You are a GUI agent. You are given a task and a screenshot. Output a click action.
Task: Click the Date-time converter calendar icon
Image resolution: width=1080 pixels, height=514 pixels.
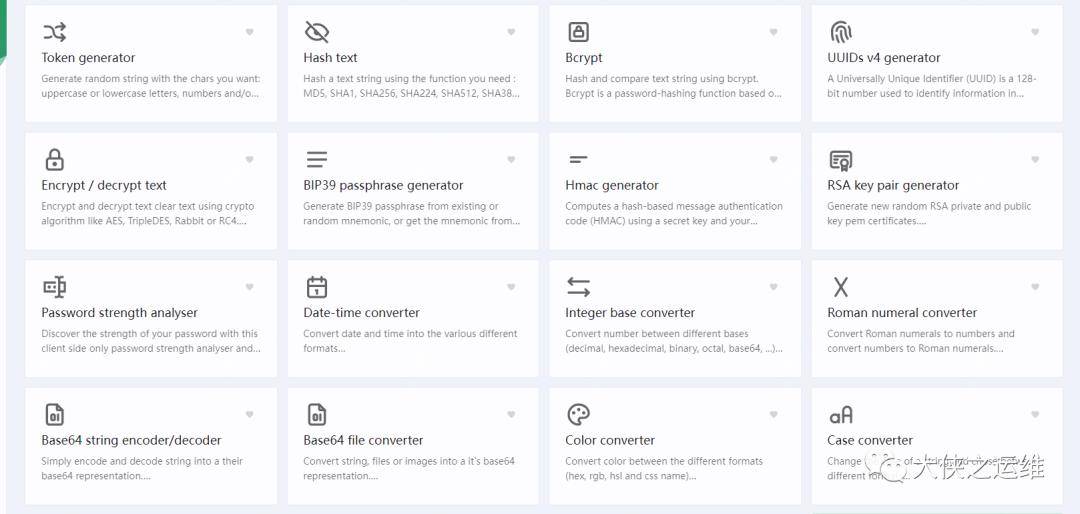pos(316,287)
